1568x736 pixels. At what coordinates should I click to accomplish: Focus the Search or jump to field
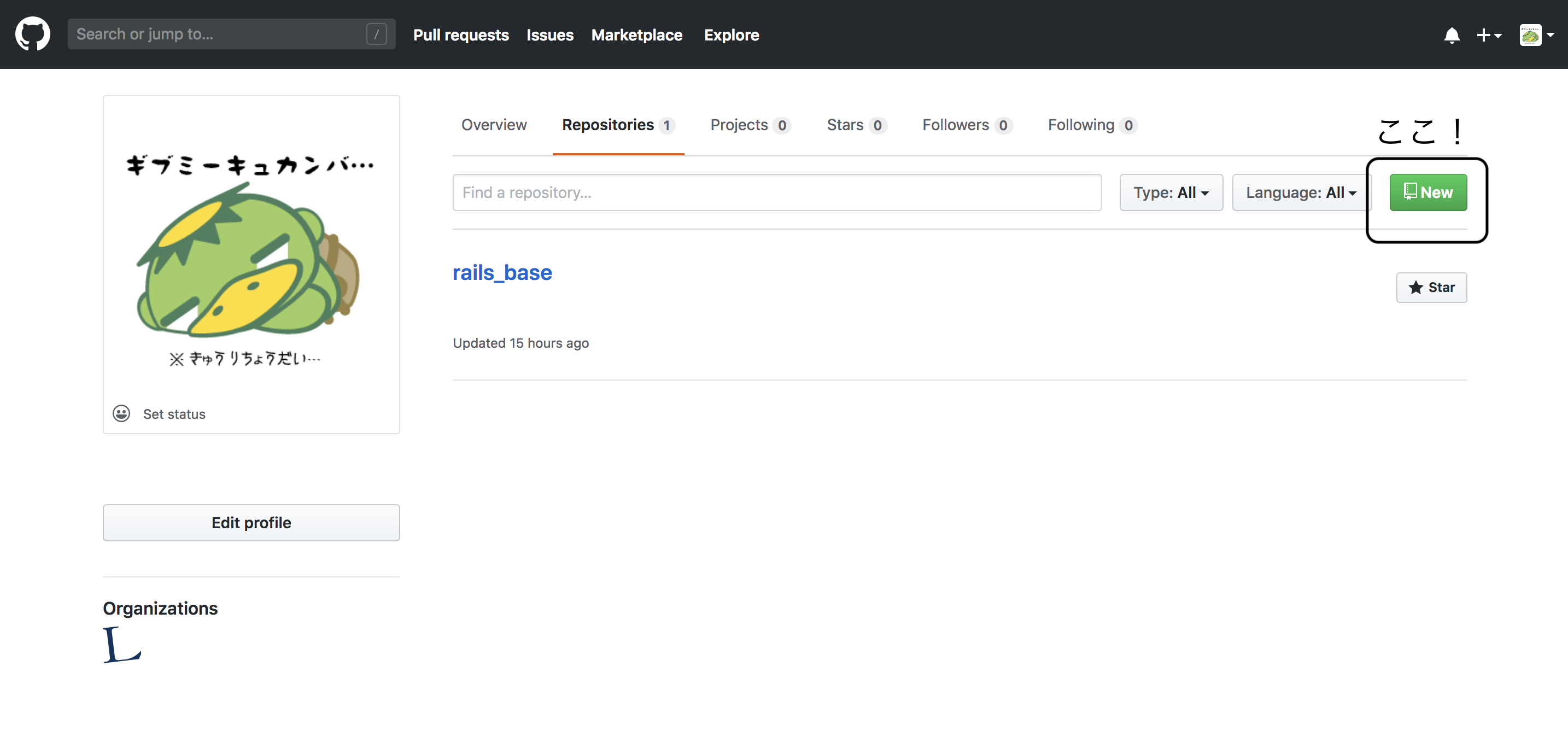click(231, 34)
